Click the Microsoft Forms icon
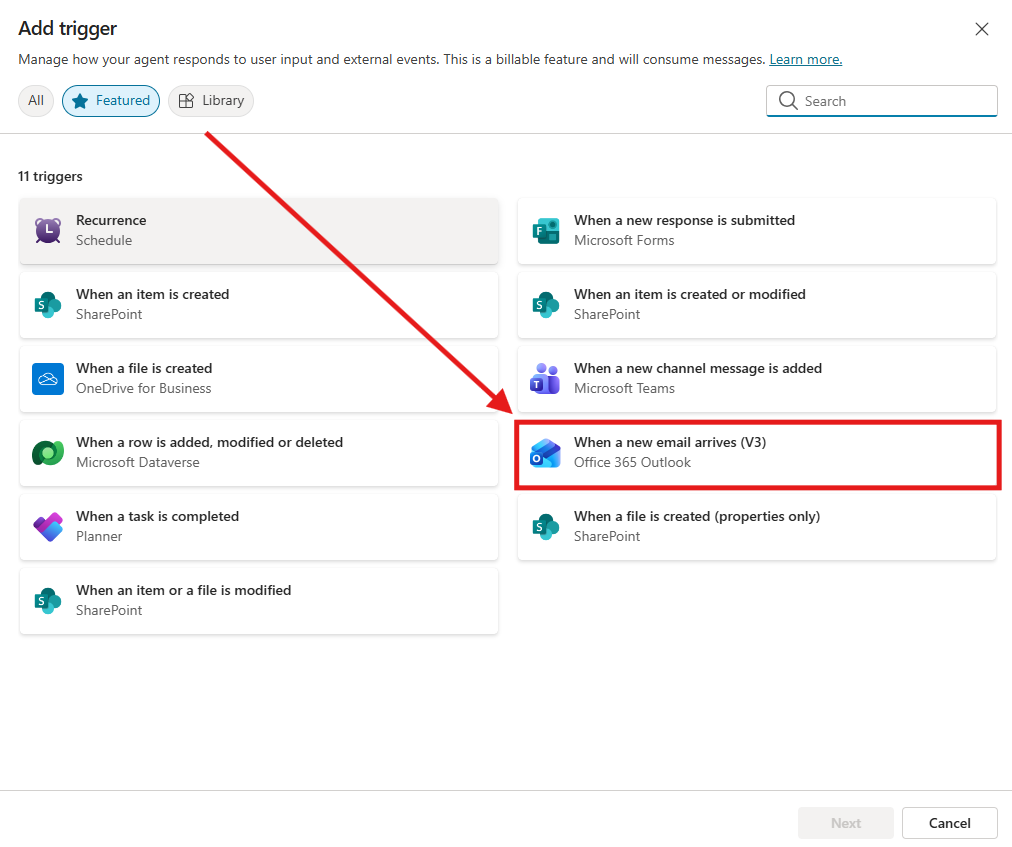The height and width of the screenshot is (847, 1012). [545, 231]
